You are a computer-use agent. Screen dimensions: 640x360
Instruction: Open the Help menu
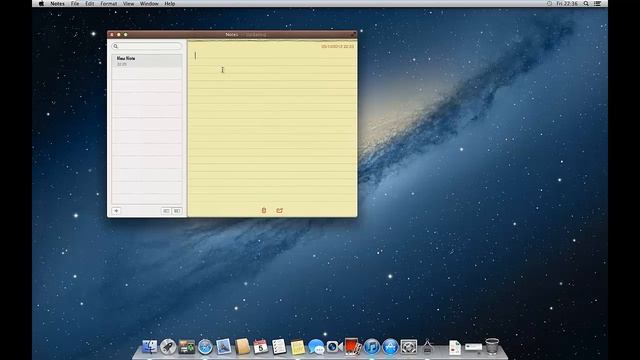coord(170,3)
